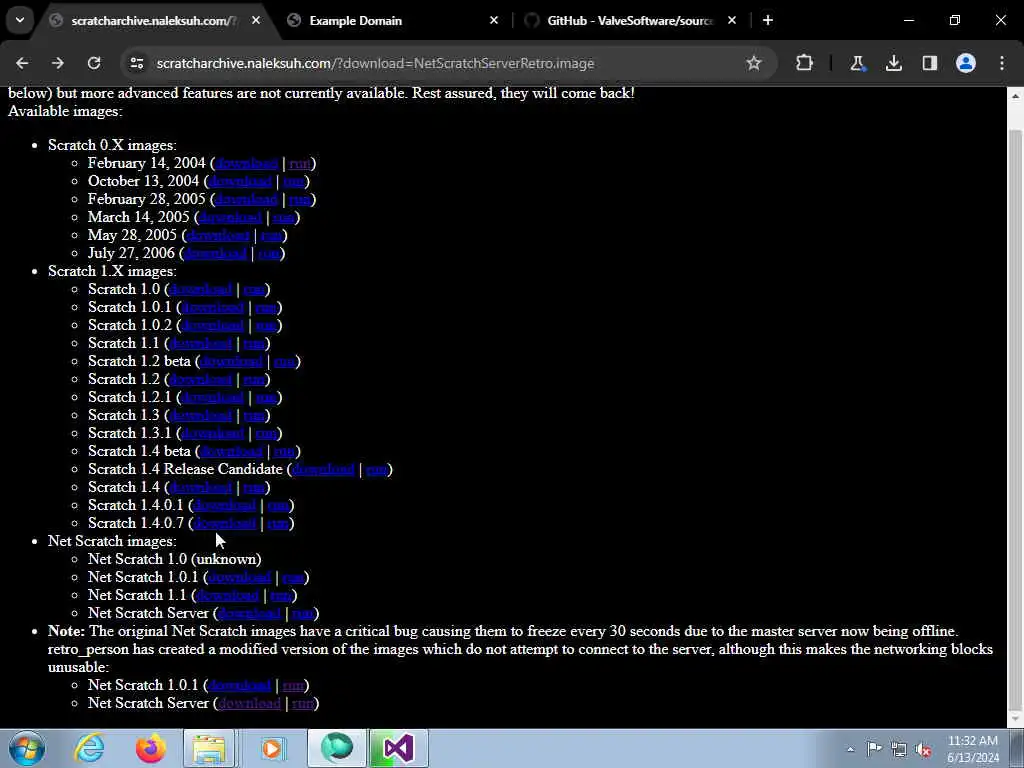Switch to the GitHub ValveSoftware tab
Screen dimensions: 1024x768
(630, 20)
